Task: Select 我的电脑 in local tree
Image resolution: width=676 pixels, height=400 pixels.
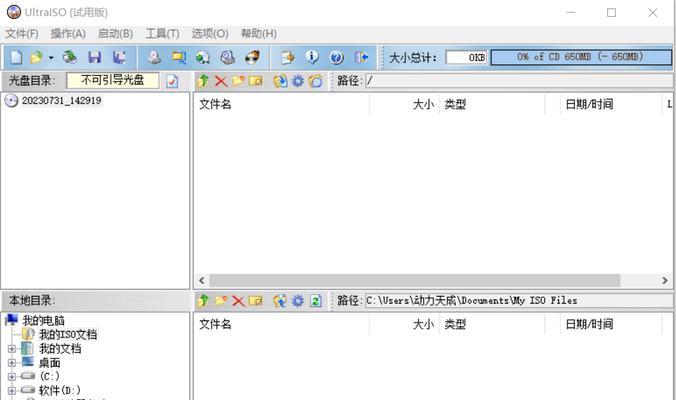Action: pos(43,321)
